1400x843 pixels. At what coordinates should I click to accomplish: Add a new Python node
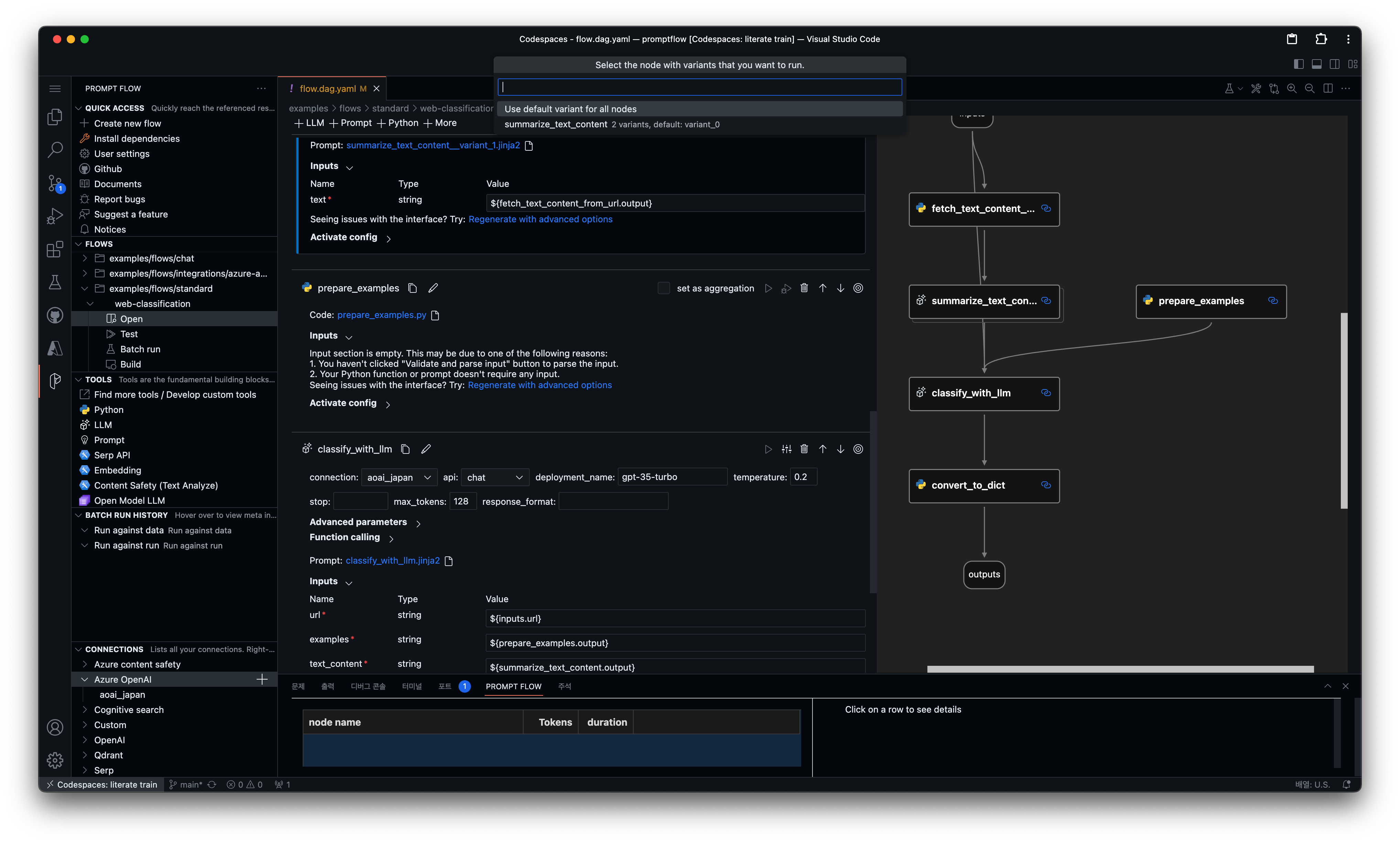[397, 123]
